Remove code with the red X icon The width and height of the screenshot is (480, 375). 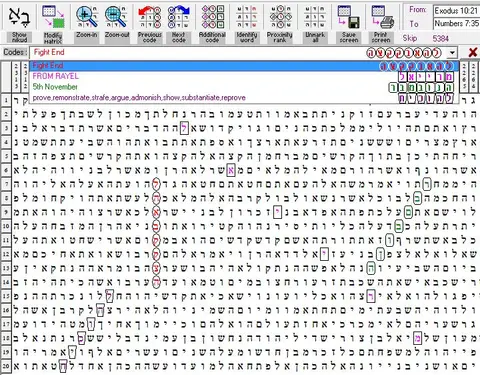click(x=472, y=52)
